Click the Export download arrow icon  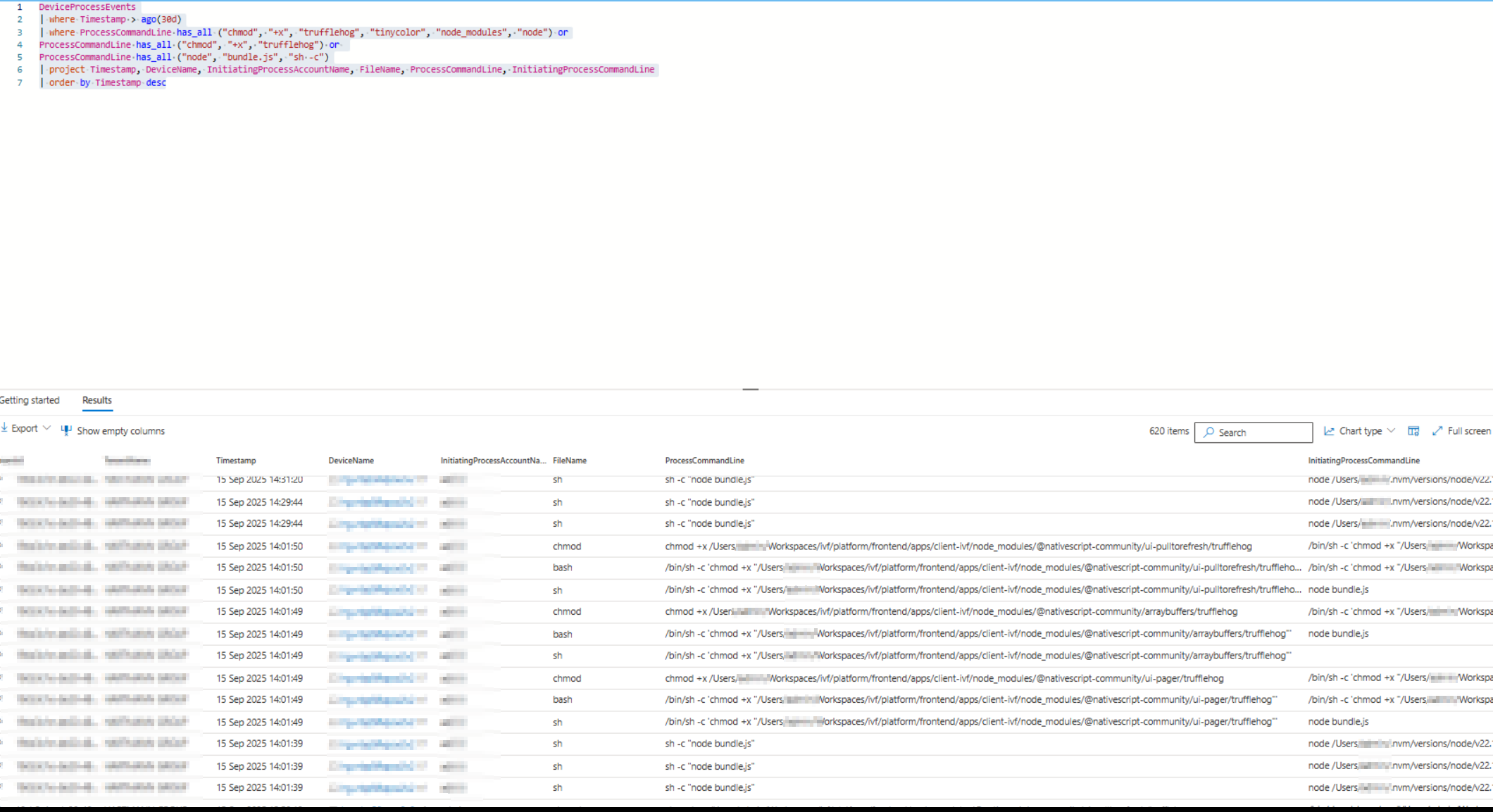4,428
